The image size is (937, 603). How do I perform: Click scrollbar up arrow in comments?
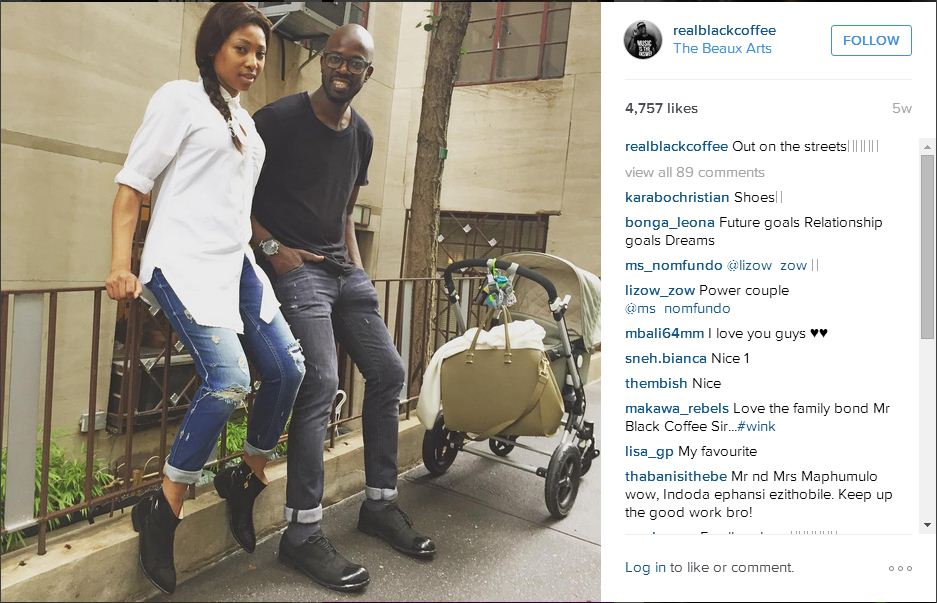[x=927, y=146]
